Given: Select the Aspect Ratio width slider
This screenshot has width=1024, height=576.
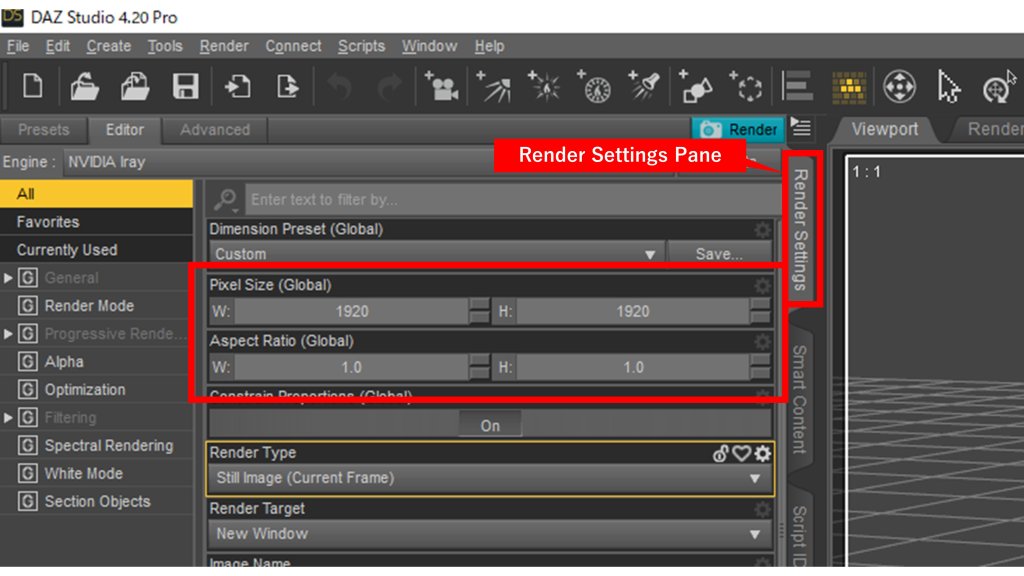Looking at the screenshot, I should (351, 368).
